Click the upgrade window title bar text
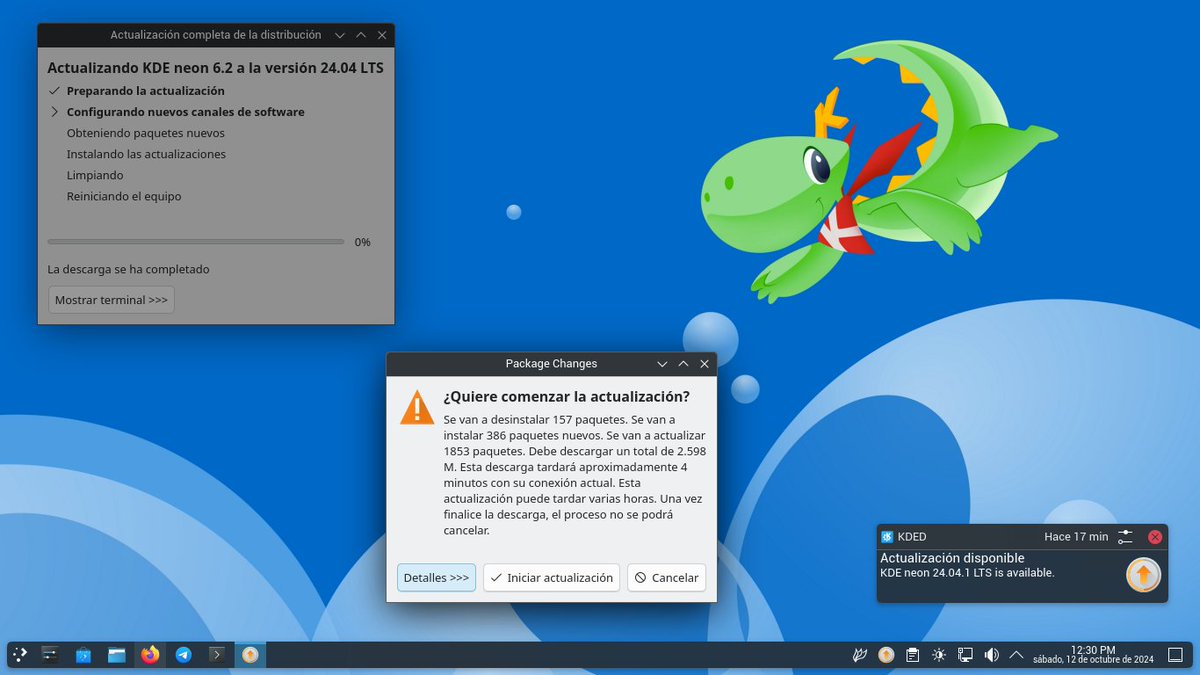Viewport: 1200px width, 675px height. click(x=216, y=35)
